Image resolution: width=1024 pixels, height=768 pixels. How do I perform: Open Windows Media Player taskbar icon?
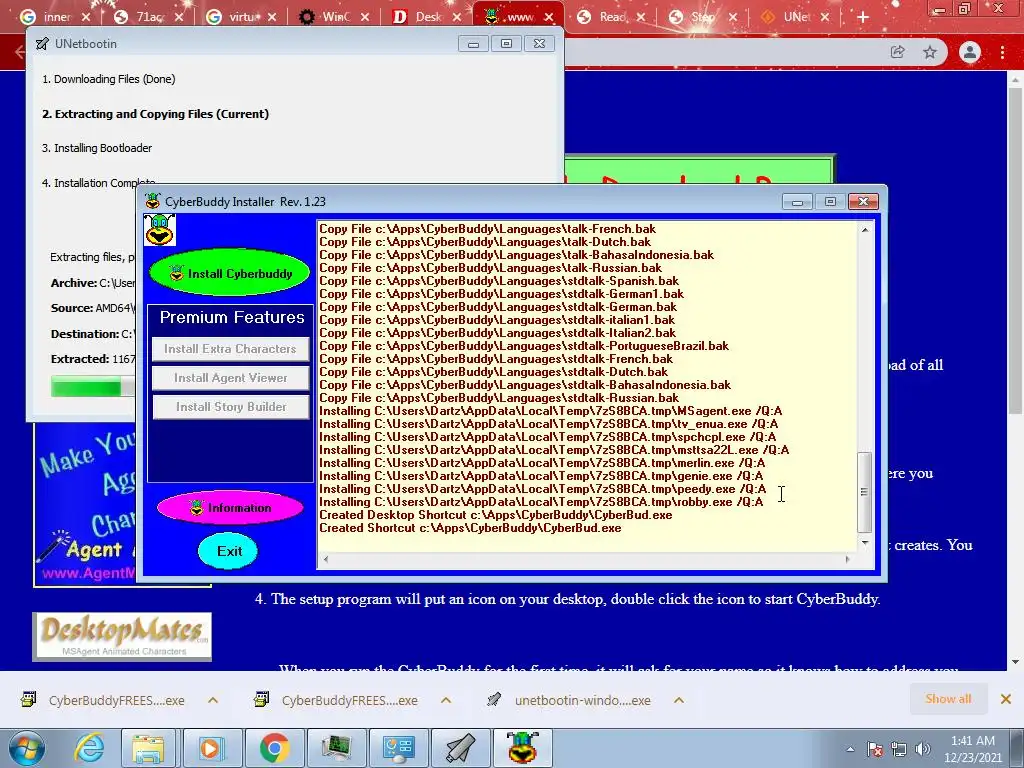click(210, 748)
